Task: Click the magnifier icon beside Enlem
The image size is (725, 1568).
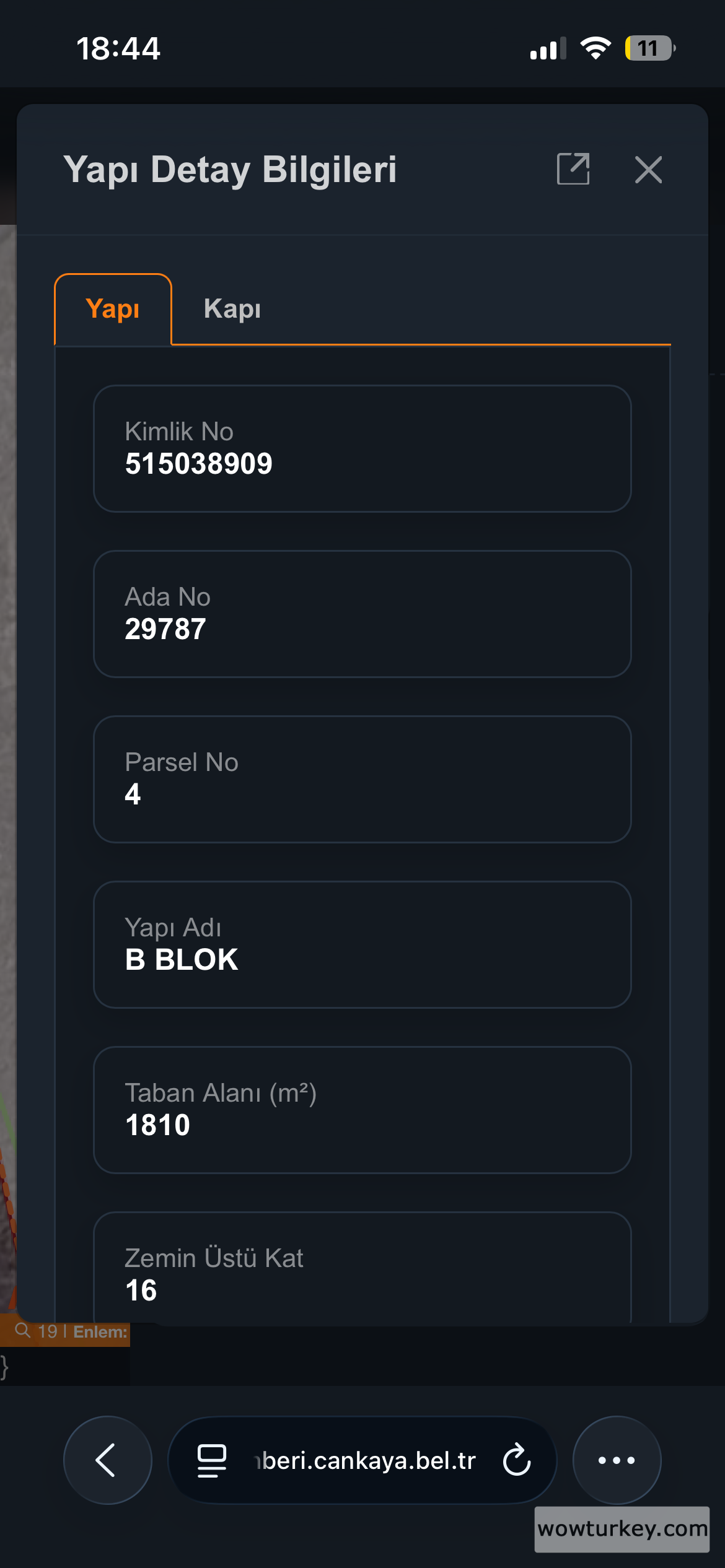Action: [x=23, y=1331]
